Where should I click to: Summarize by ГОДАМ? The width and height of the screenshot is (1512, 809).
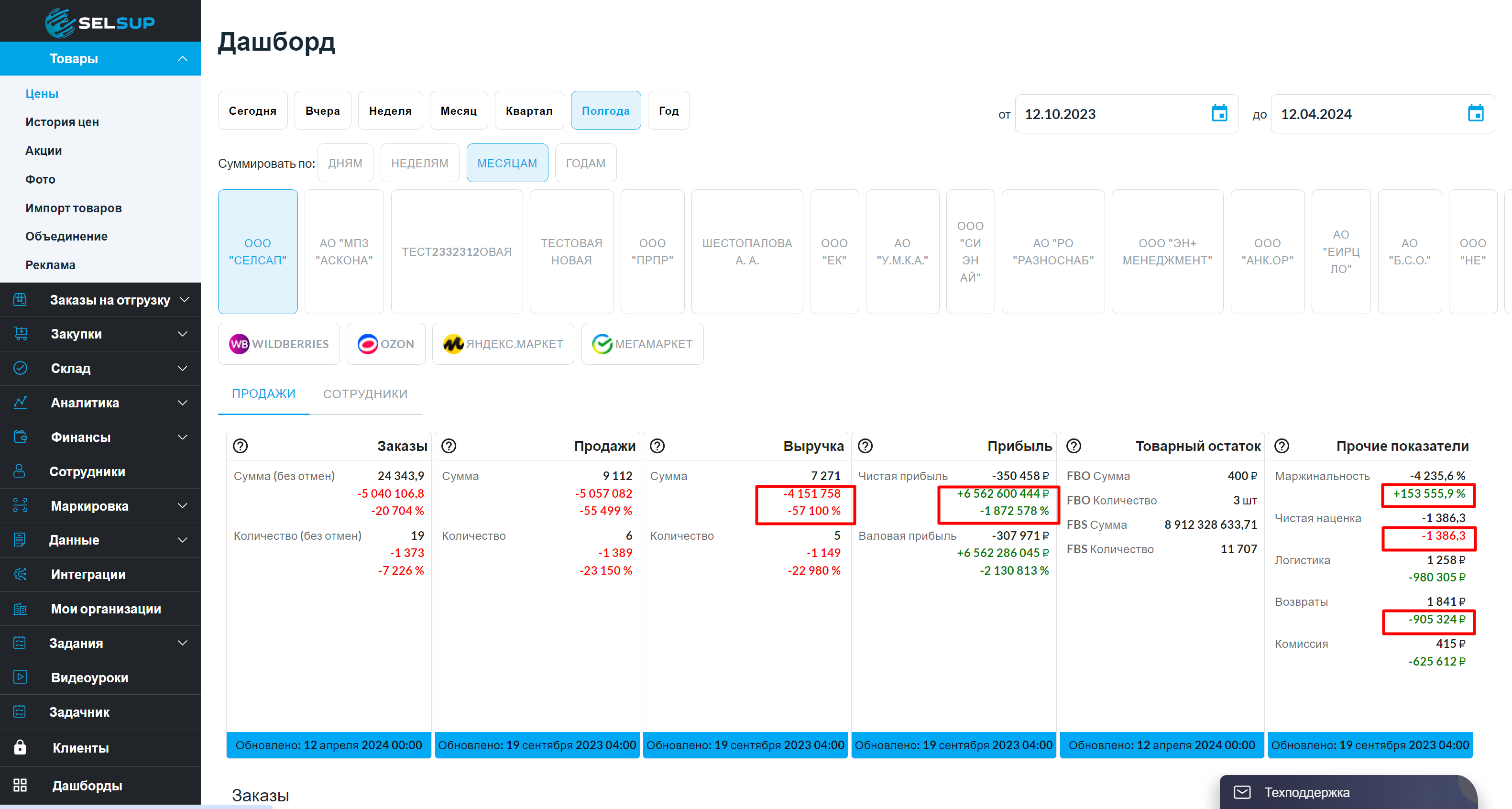(x=585, y=163)
